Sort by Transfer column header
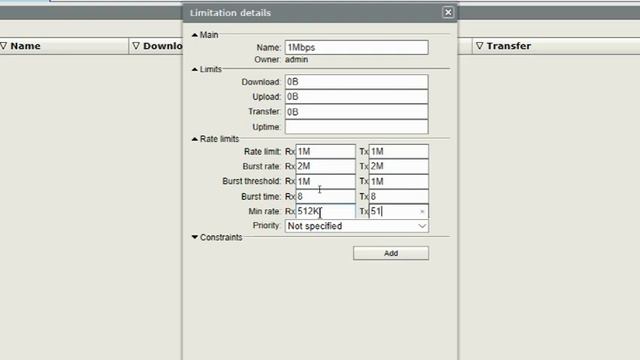 pos(556,46)
